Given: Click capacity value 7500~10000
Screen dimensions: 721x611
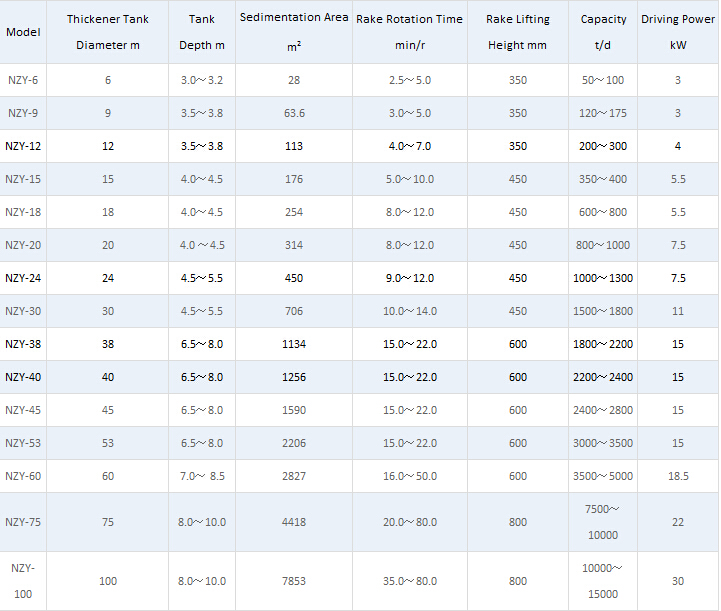Looking at the screenshot, I should click(603, 522).
